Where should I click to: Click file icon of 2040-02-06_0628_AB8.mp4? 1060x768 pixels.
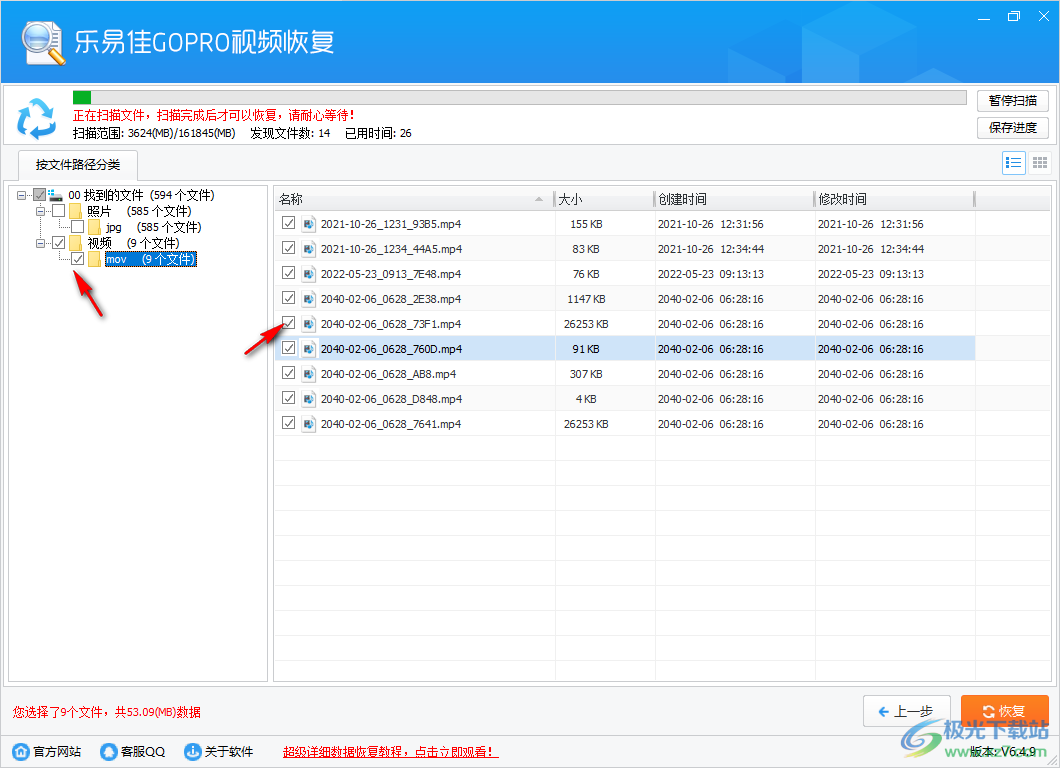click(x=309, y=374)
